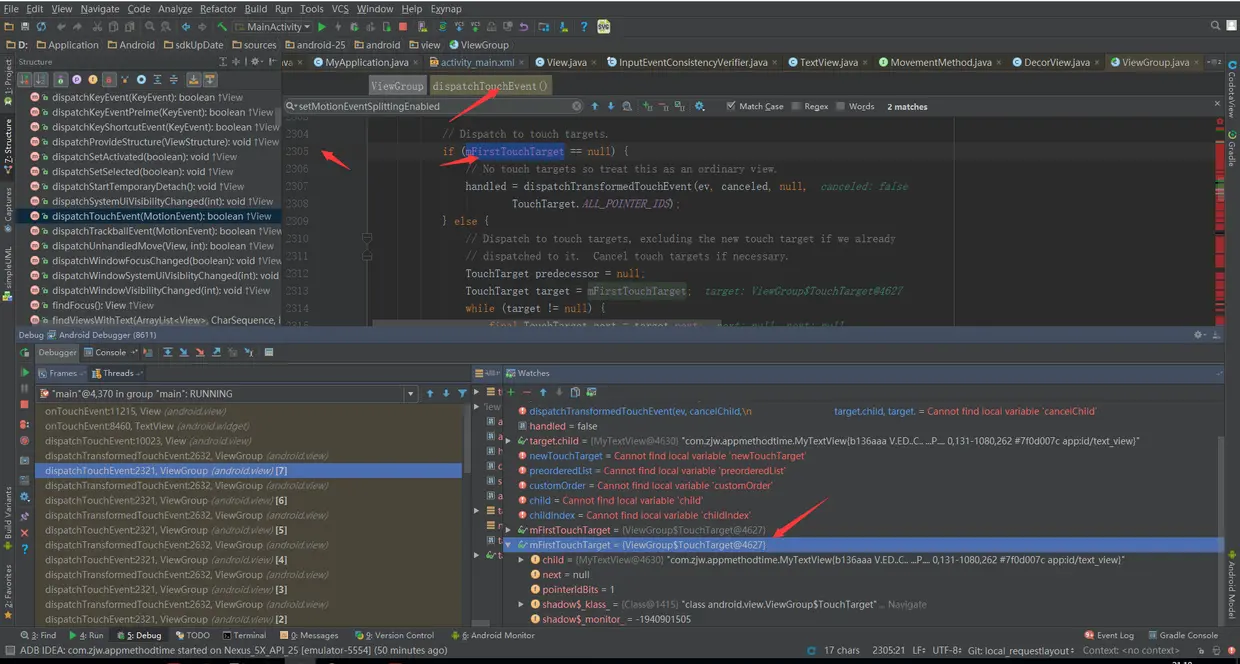Viewport: 1240px width, 664px height.
Task: Open Terminal tool window button
Action: (x=243, y=635)
